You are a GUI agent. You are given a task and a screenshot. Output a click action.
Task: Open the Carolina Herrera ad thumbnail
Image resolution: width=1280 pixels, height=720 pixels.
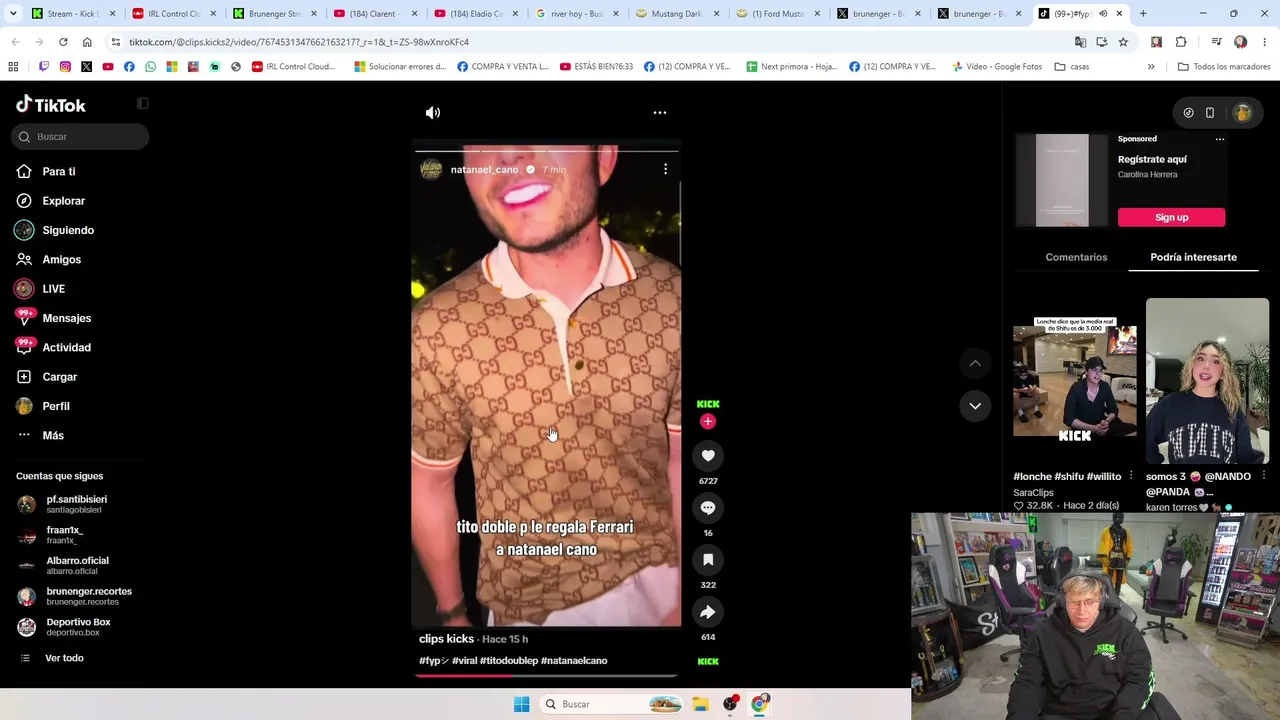(x=1062, y=180)
